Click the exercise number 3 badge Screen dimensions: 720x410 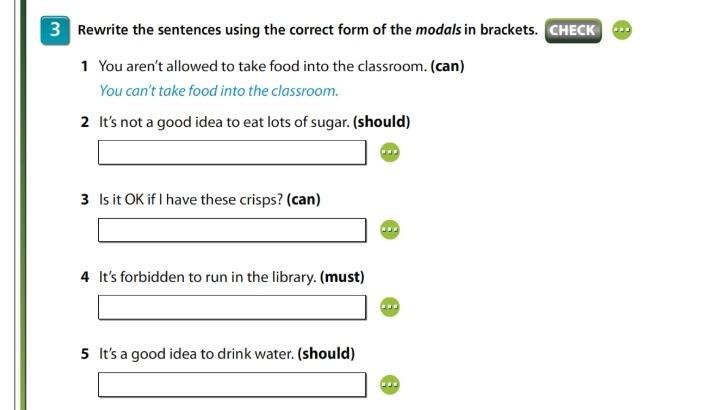56,30
